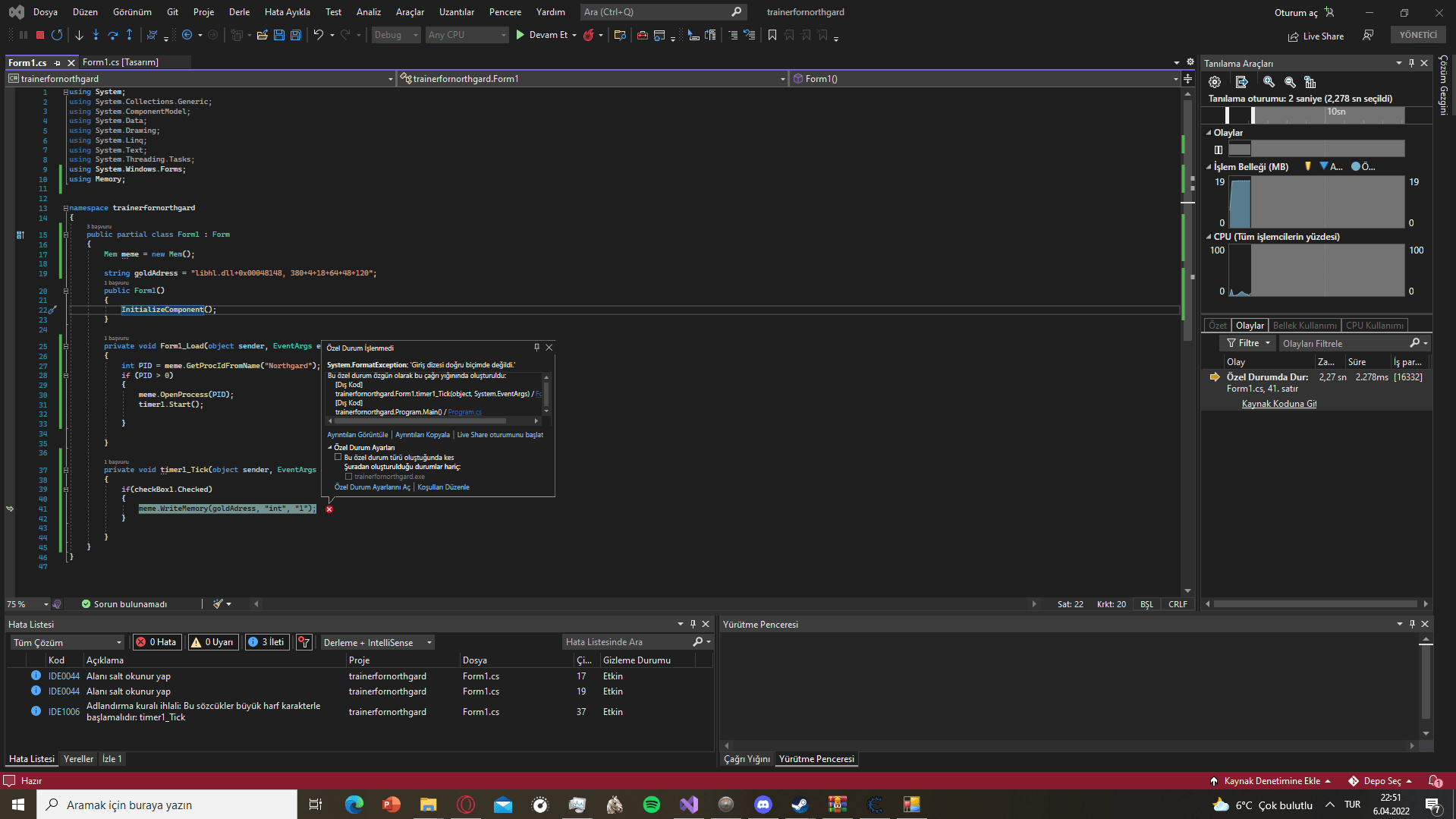
Task: Click Koşulları Düzenle link
Action: pos(443,487)
